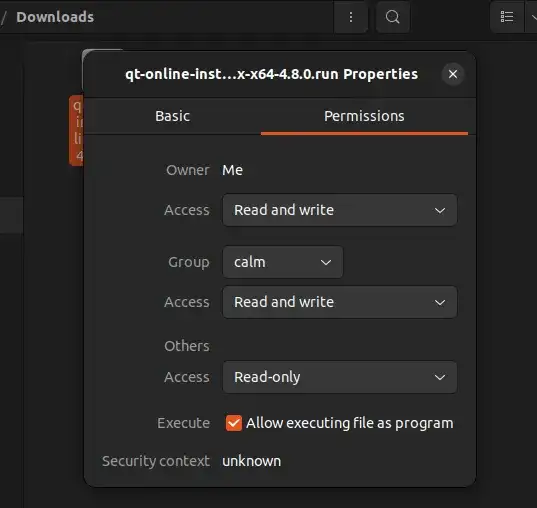Open the three-dot menu in header bar

pyautogui.click(x=351, y=17)
